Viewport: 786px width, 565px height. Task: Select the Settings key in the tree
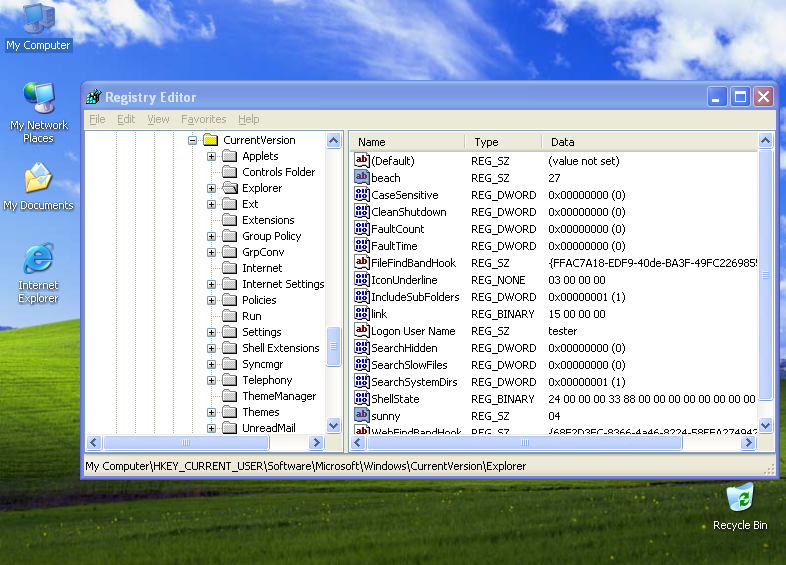[x=262, y=332]
